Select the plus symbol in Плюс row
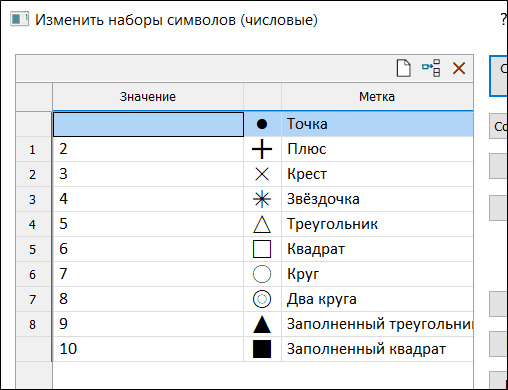 click(262, 149)
